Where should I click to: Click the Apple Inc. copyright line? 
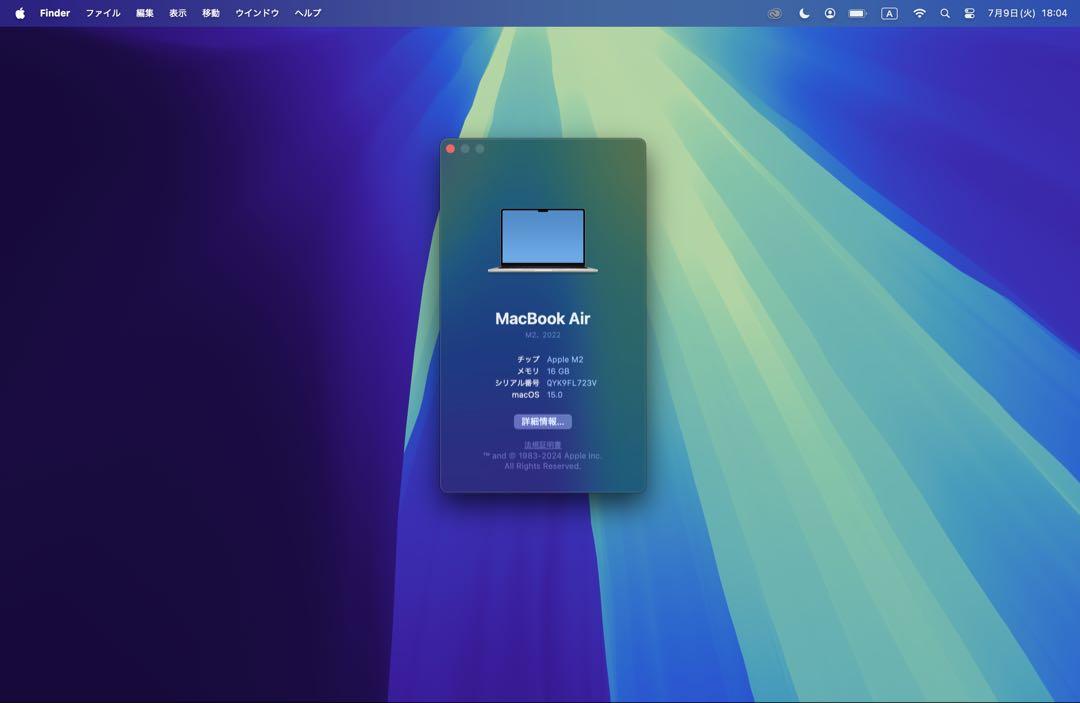click(543, 456)
